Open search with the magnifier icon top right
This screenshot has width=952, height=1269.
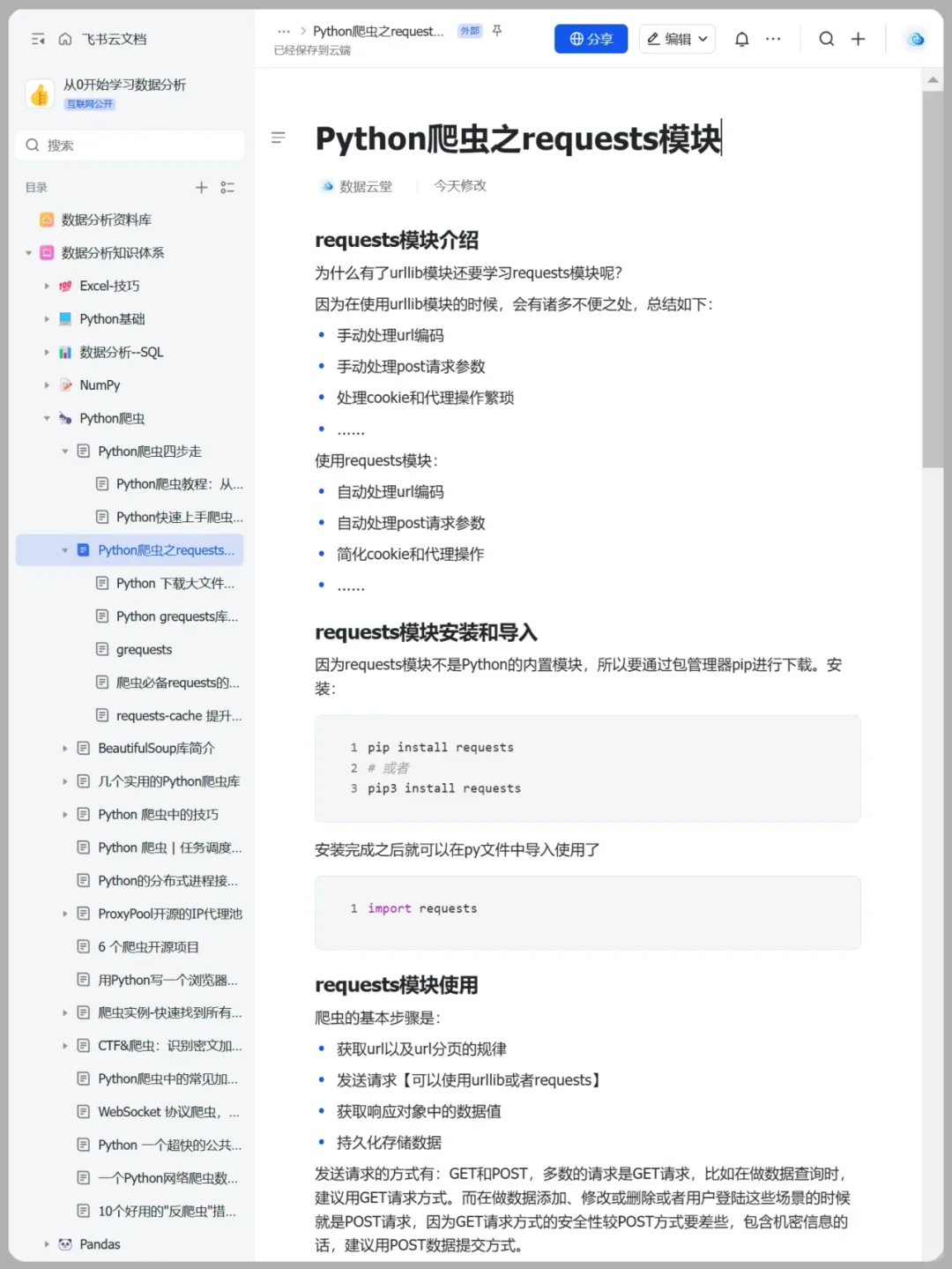point(826,39)
